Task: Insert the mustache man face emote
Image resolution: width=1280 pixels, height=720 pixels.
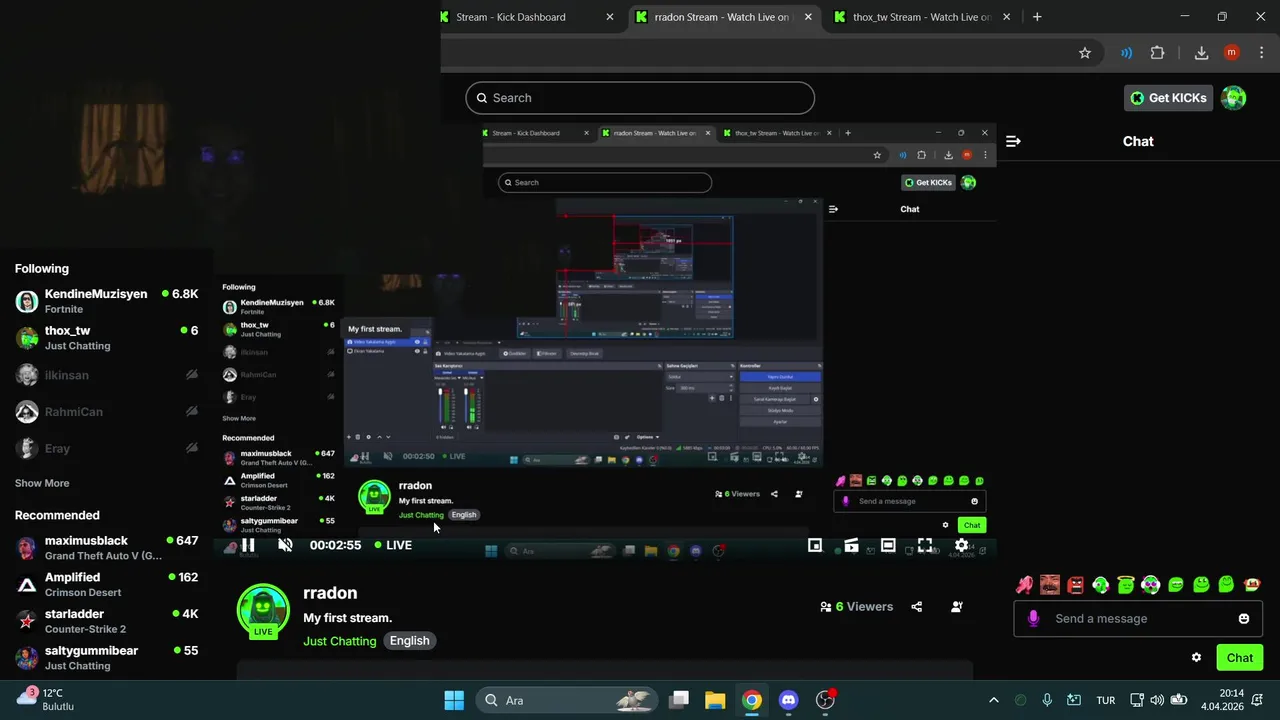Action: tap(1049, 584)
